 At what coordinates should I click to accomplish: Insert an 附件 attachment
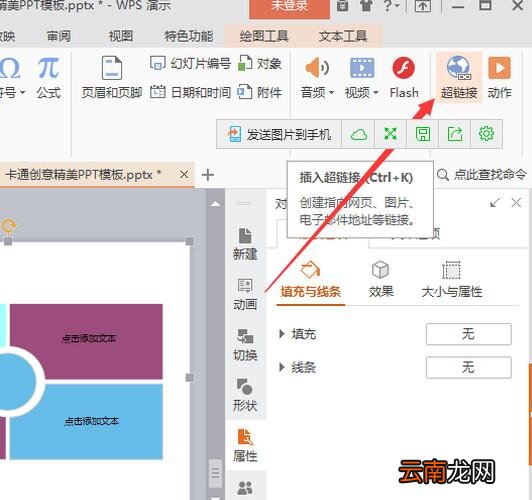[260, 92]
